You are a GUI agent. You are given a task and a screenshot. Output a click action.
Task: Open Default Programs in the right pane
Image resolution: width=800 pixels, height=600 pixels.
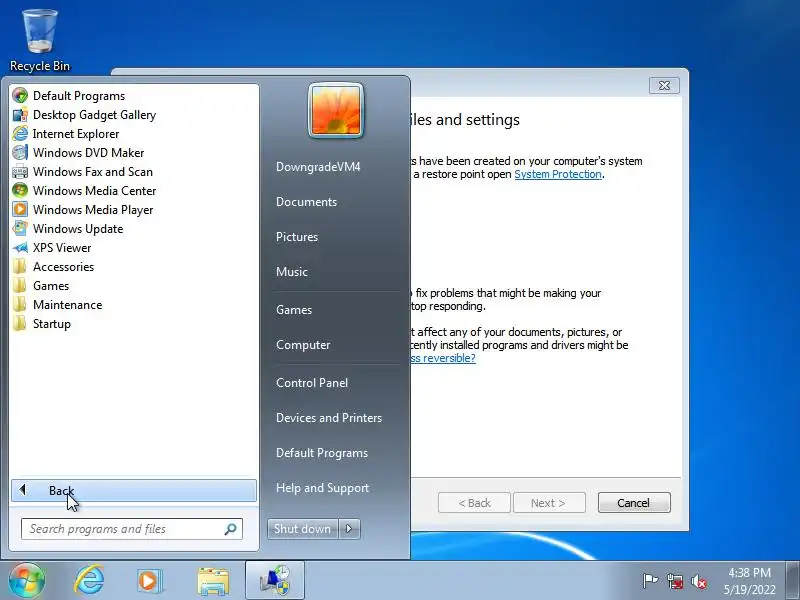(x=321, y=453)
